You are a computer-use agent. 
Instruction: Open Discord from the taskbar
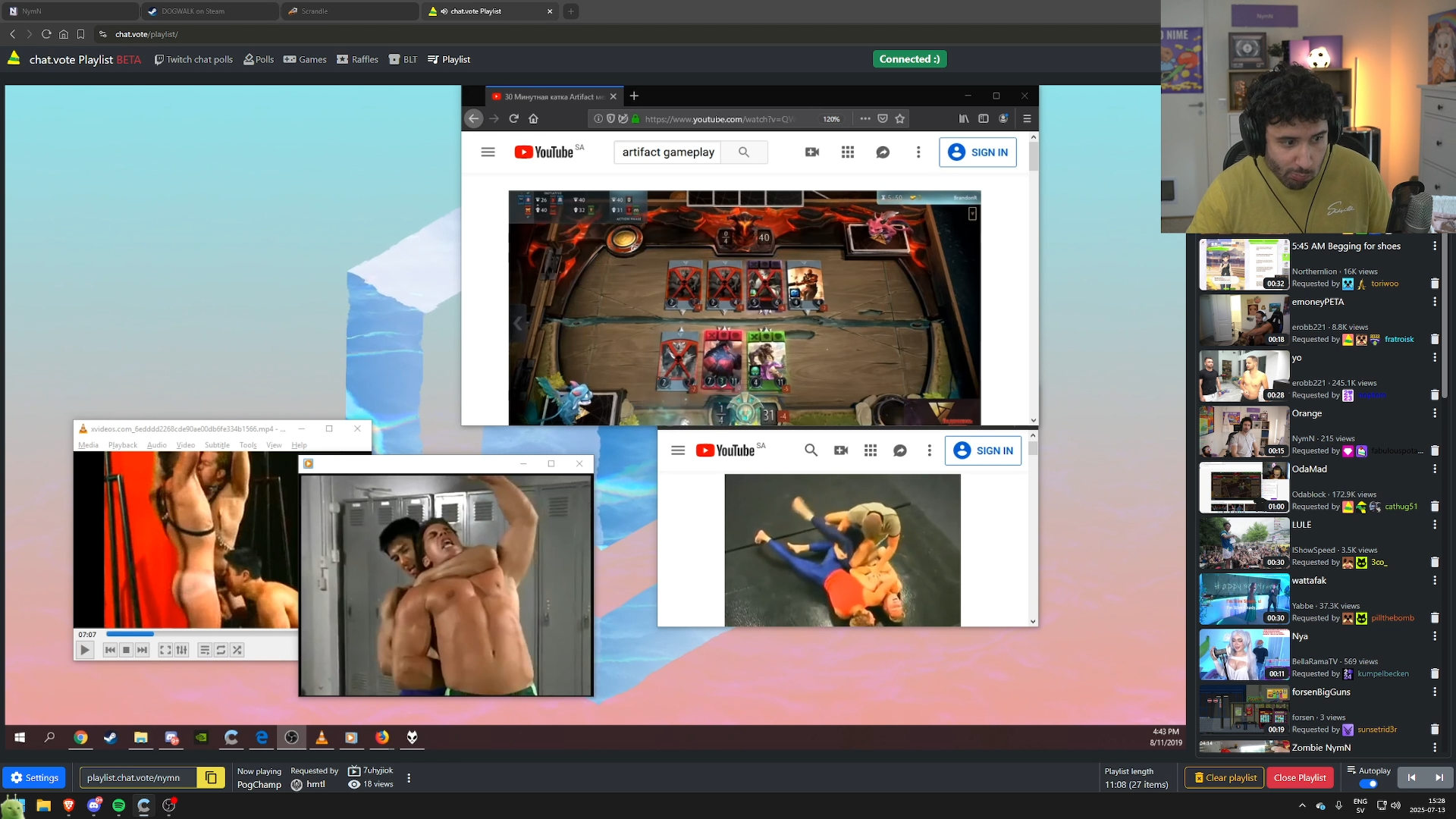point(94,805)
